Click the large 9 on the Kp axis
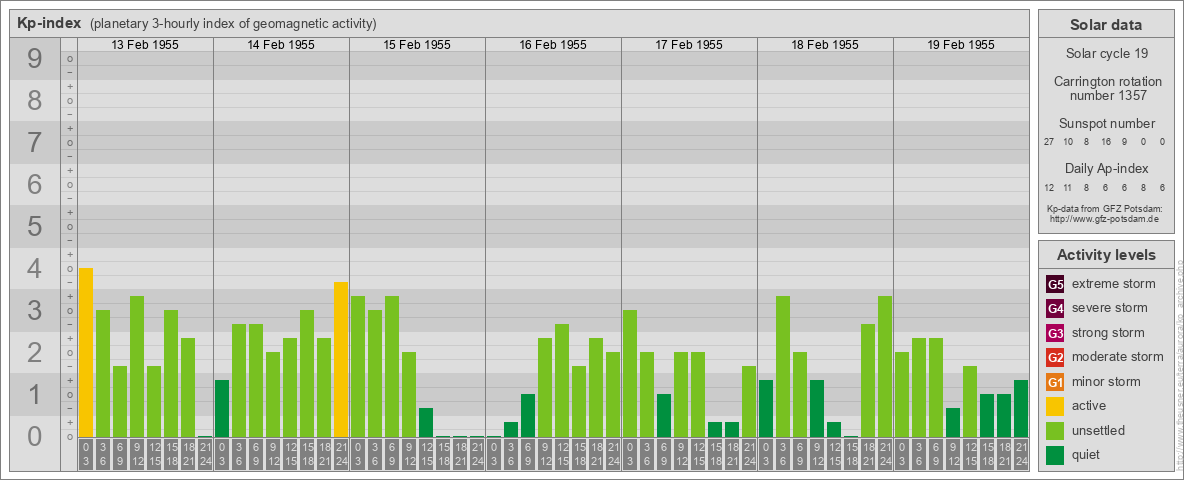Screen dimensions: 1184x480 (x=35, y=58)
